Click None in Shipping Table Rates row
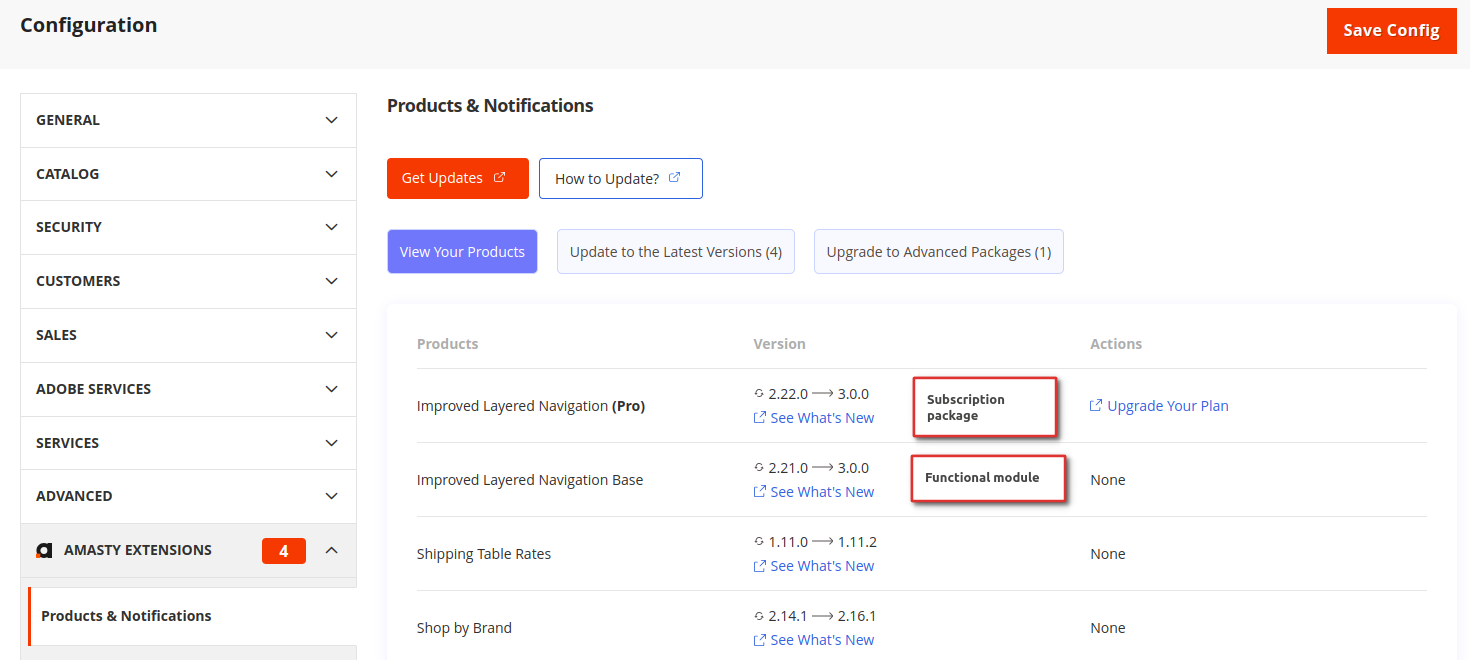The height and width of the screenshot is (660, 1470). coord(1108,554)
